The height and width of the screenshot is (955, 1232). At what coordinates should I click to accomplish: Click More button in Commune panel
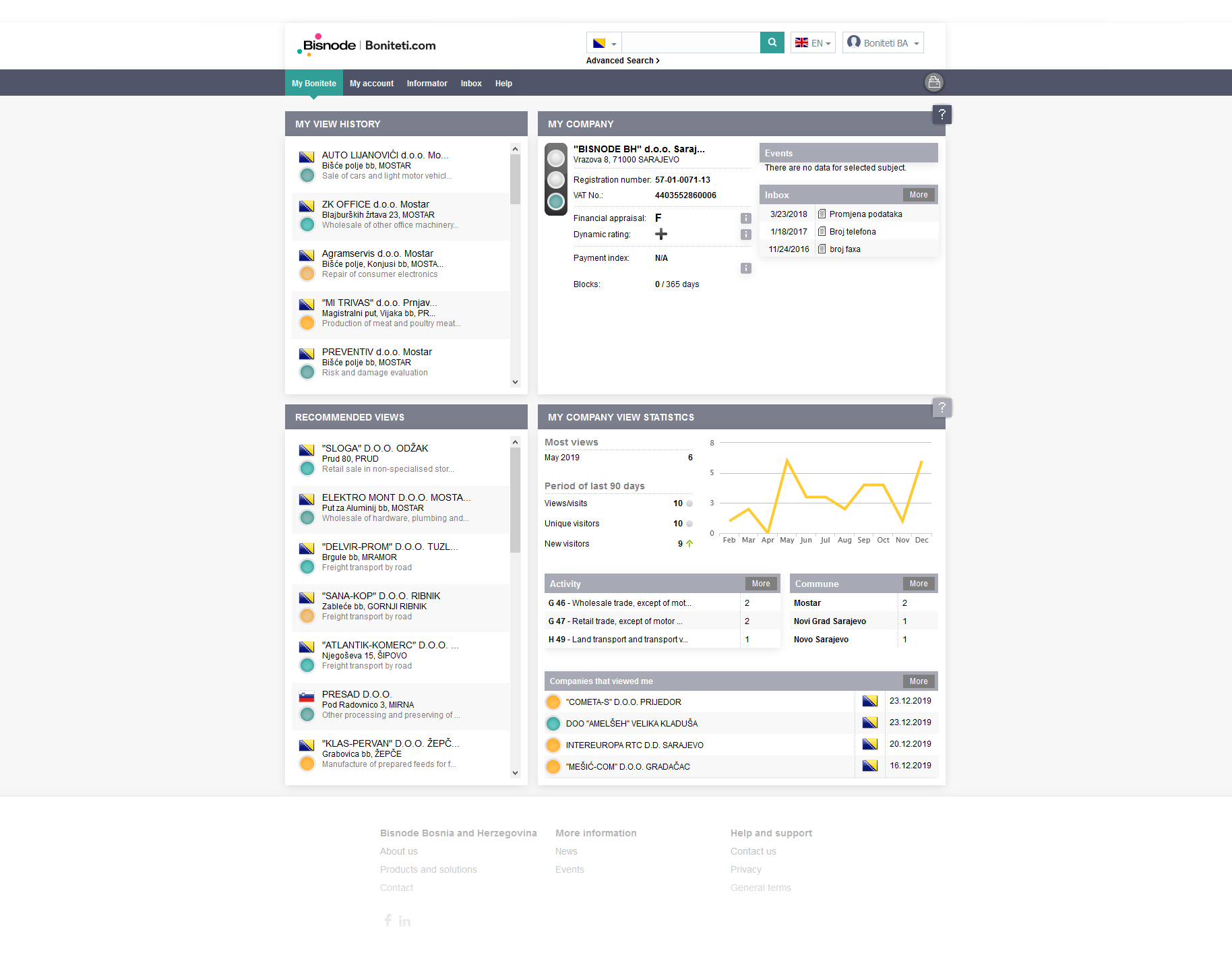click(918, 584)
